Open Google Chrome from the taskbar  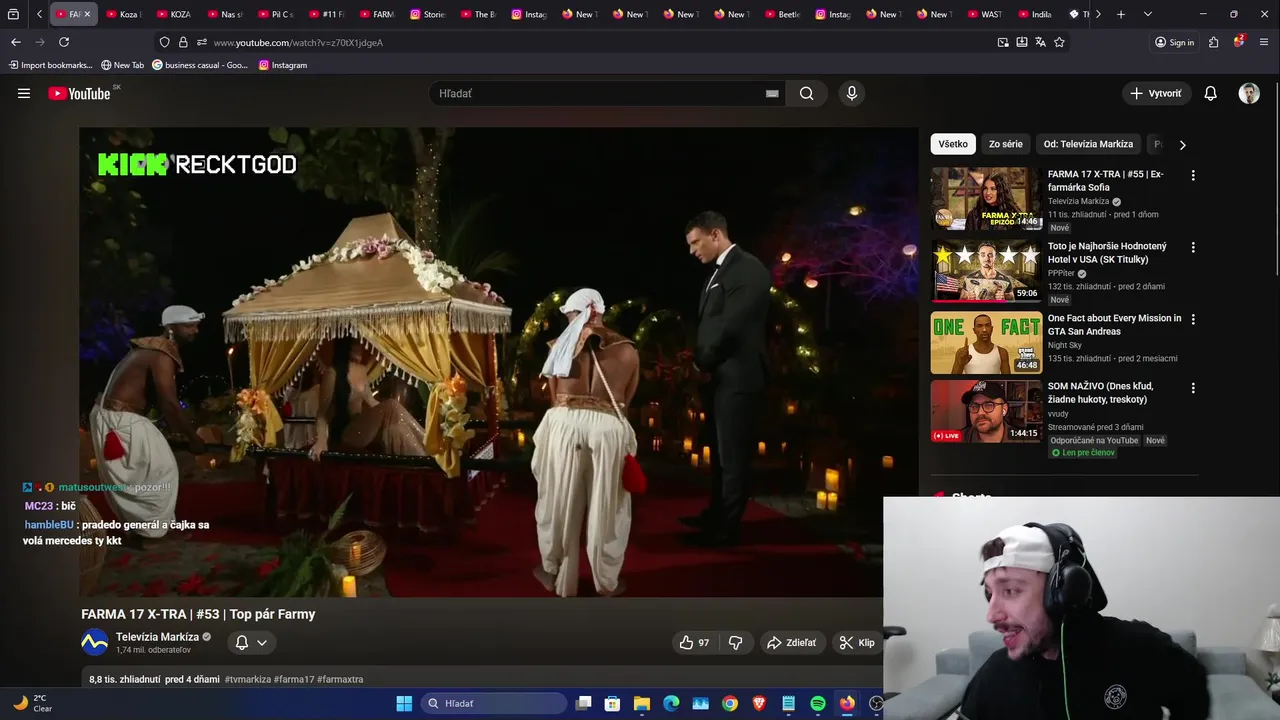pos(730,703)
